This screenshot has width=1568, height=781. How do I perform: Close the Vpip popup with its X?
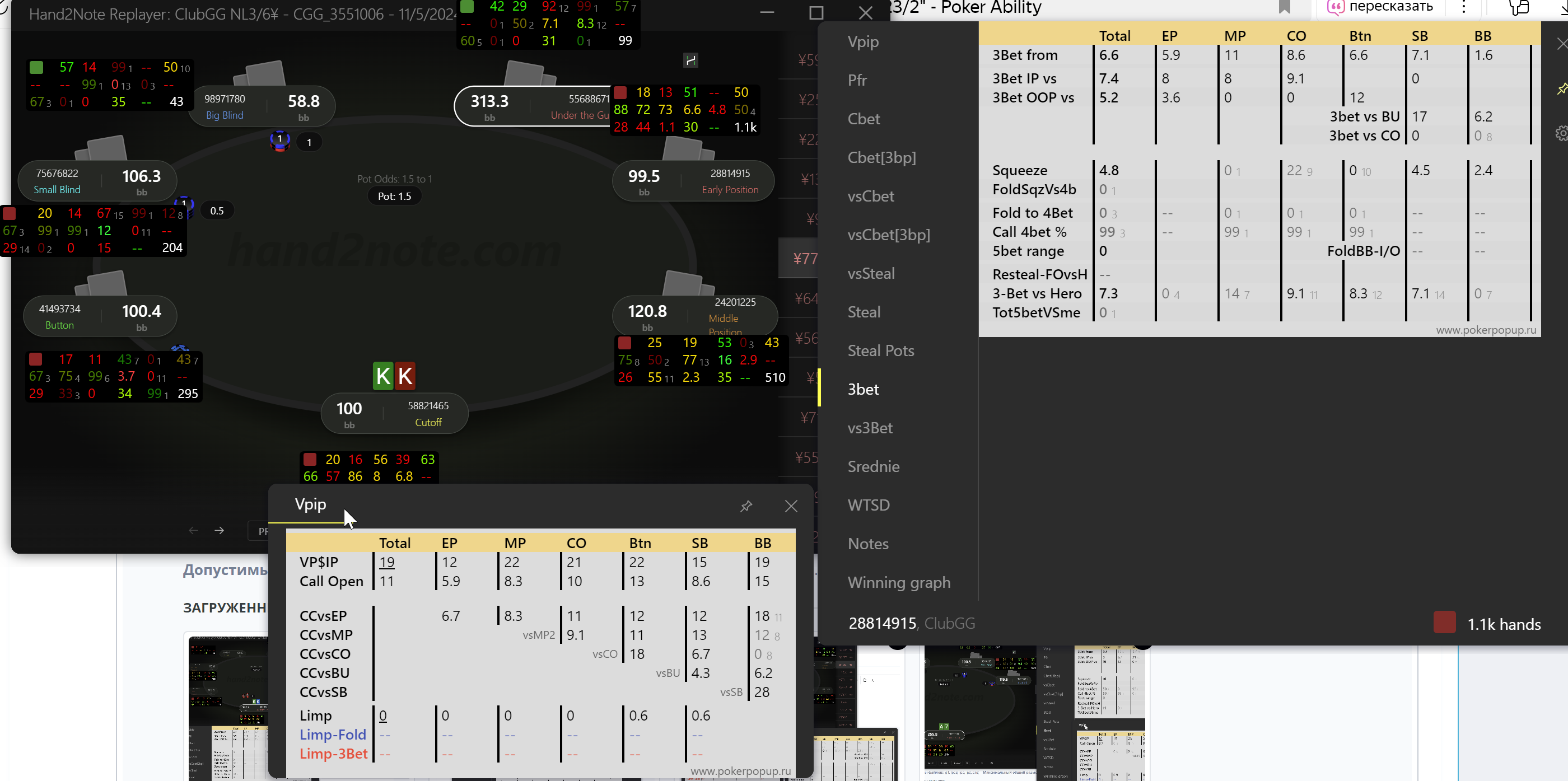coord(791,506)
